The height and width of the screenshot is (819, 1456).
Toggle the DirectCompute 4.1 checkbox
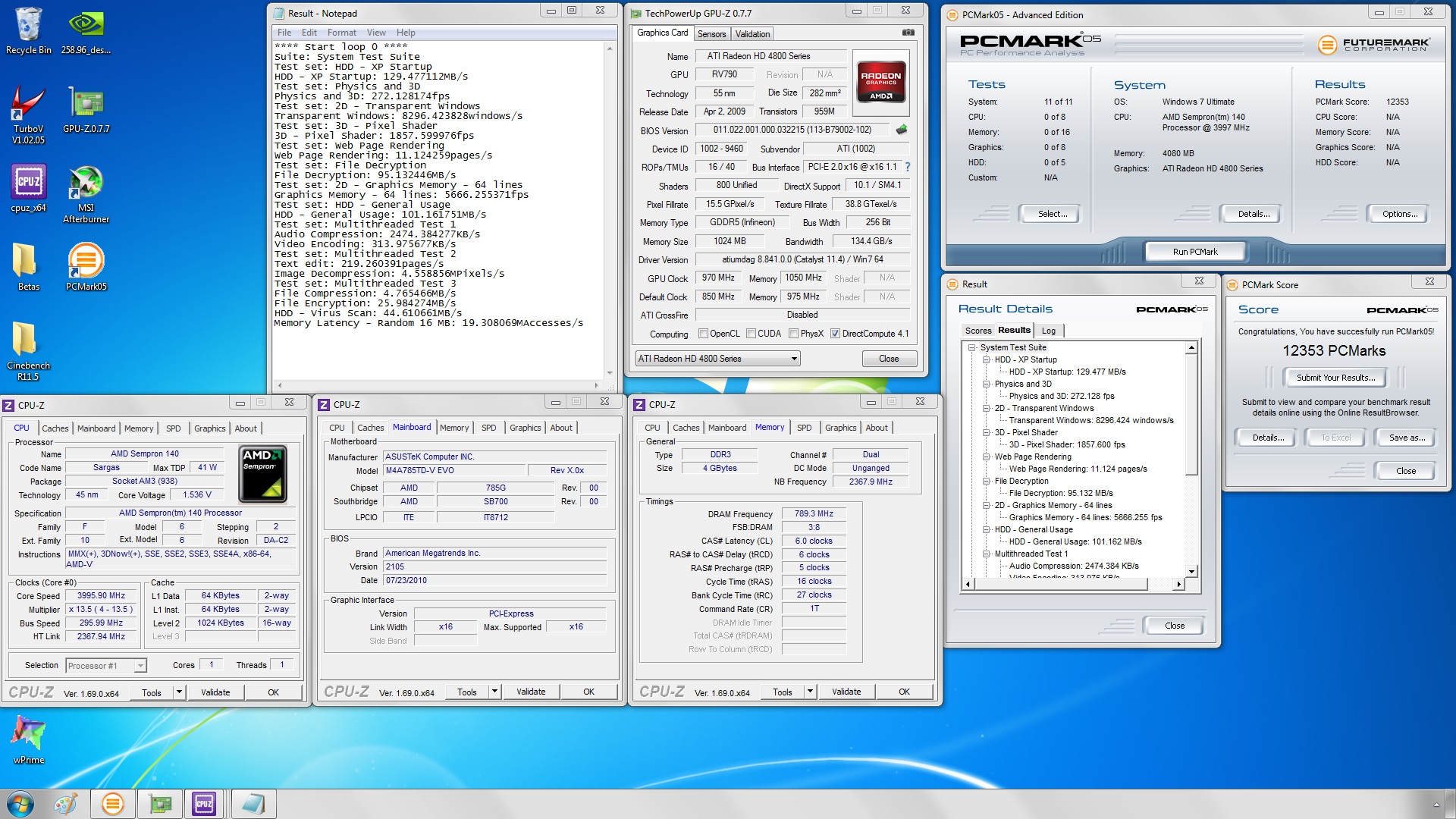(835, 334)
